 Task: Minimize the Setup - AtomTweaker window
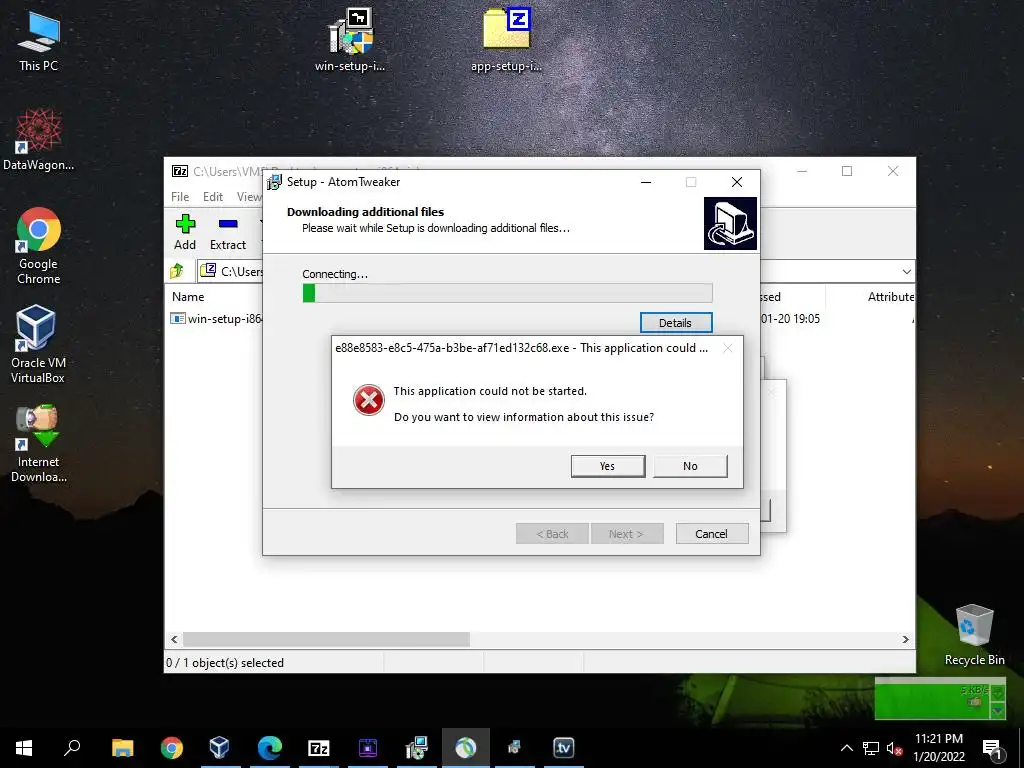point(646,182)
